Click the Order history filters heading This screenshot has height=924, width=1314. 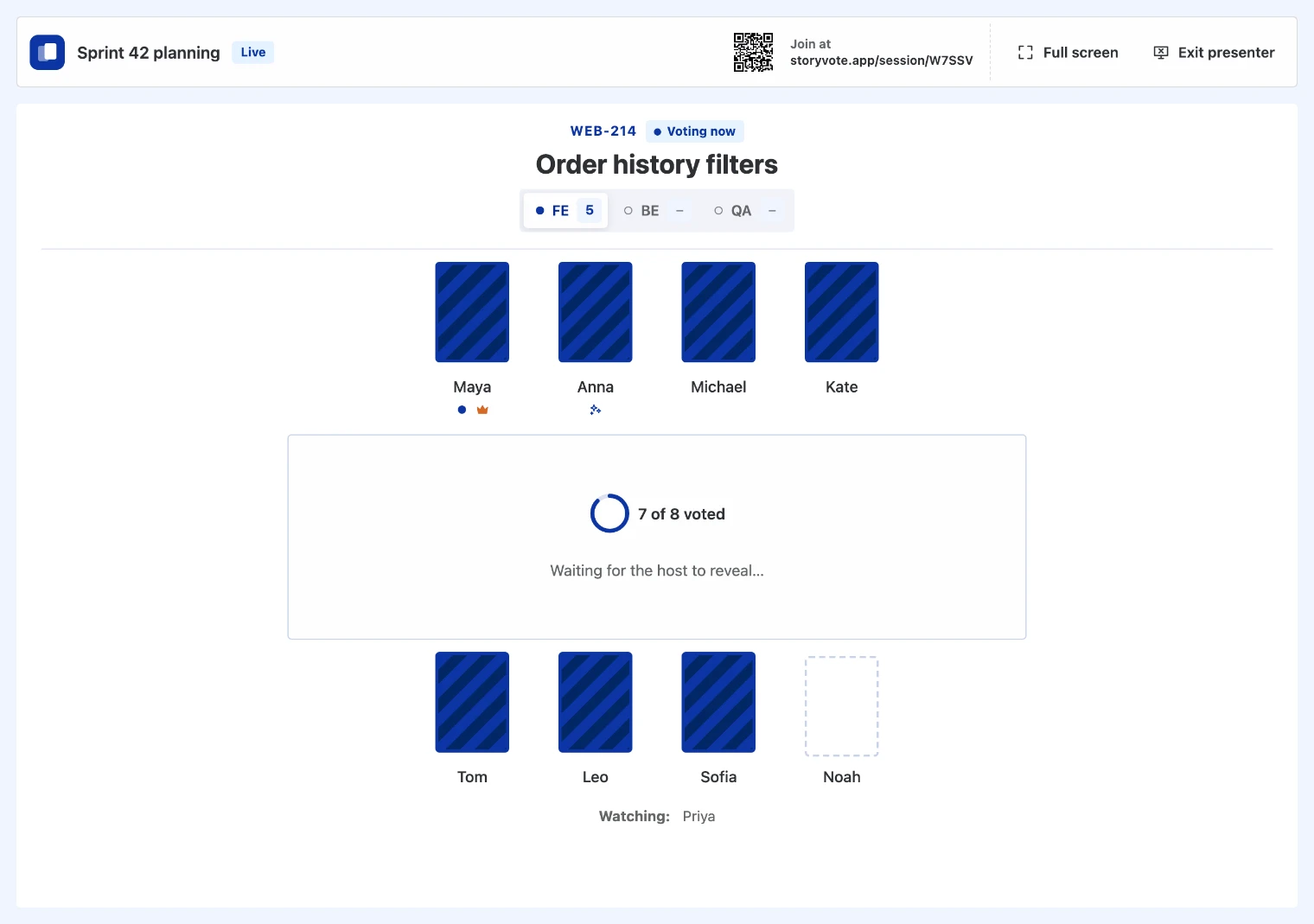[x=657, y=164]
